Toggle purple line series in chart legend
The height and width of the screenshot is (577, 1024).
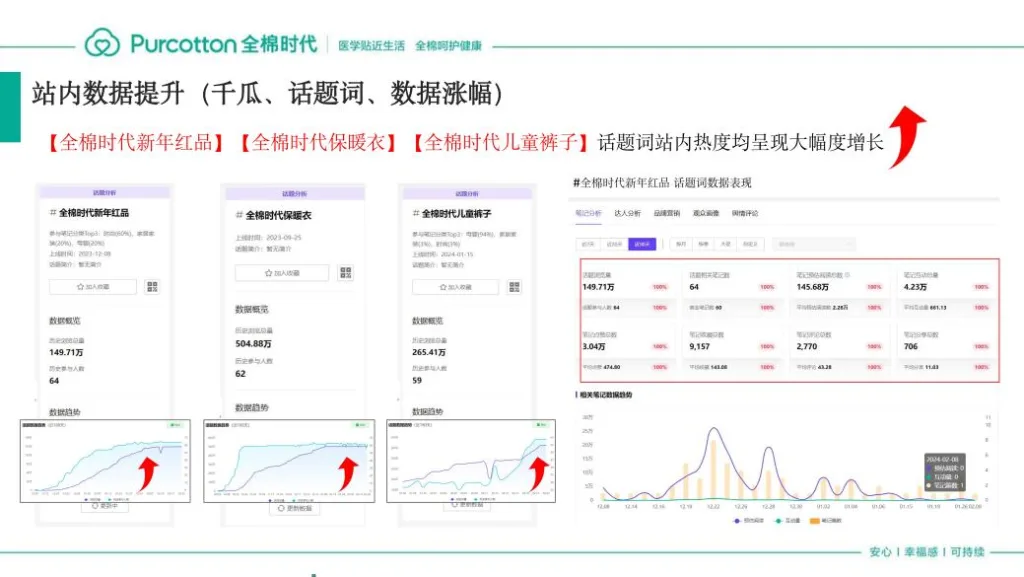click(x=737, y=521)
